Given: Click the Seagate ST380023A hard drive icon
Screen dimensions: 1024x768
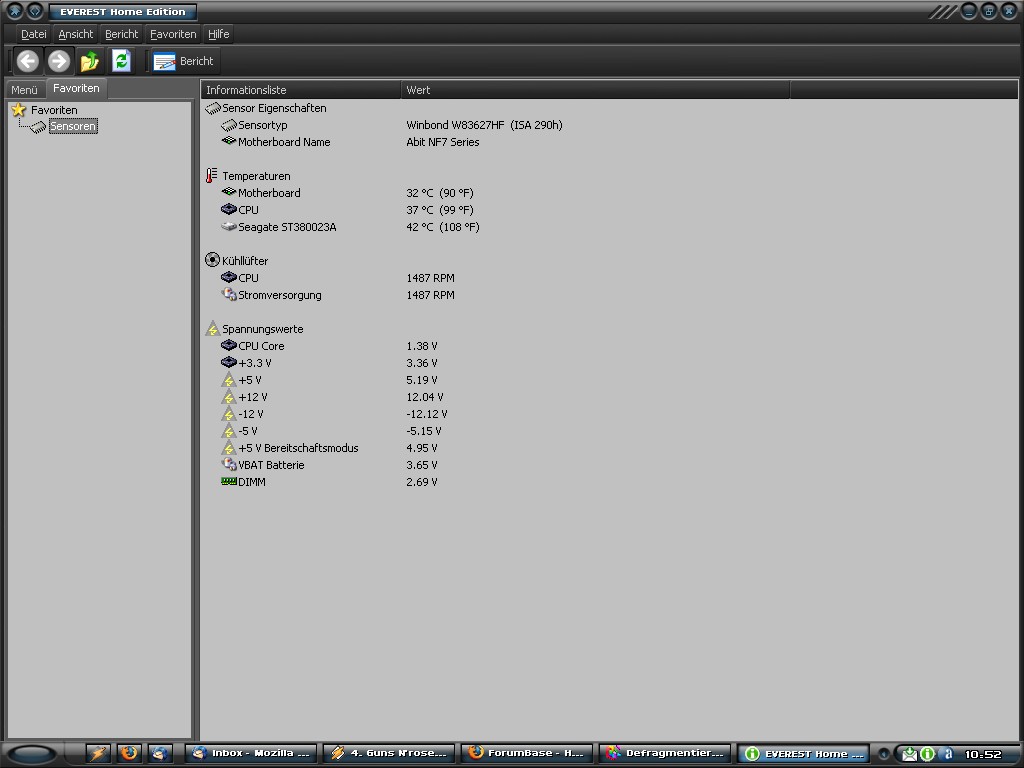Looking at the screenshot, I should coord(229,227).
